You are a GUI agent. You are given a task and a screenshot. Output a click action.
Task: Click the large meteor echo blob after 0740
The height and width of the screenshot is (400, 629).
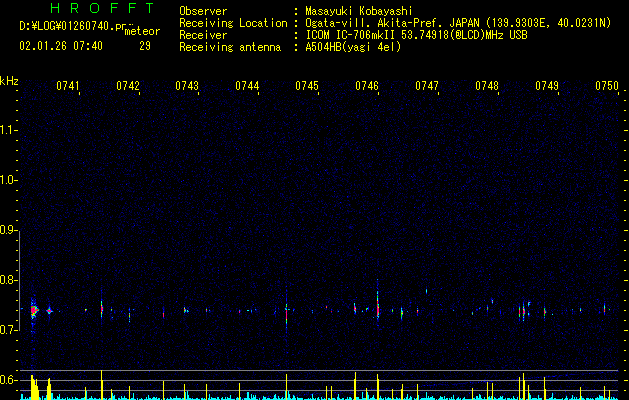click(x=34, y=310)
